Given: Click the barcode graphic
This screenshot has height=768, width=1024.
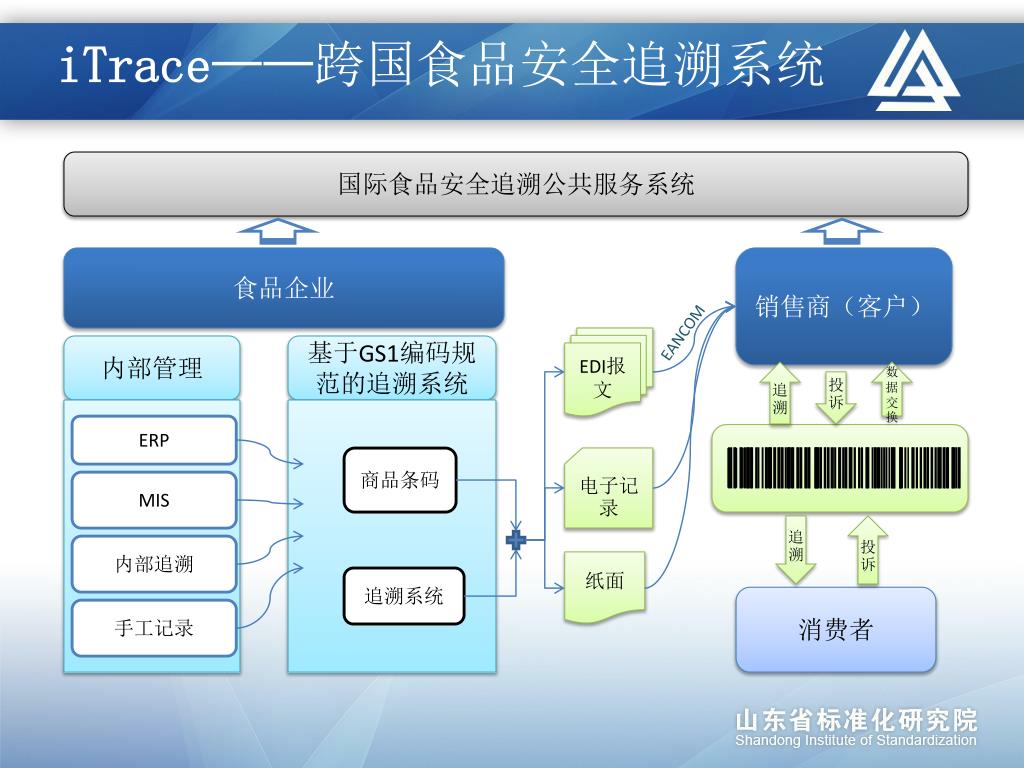Looking at the screenshot, I should click(844, 468).
